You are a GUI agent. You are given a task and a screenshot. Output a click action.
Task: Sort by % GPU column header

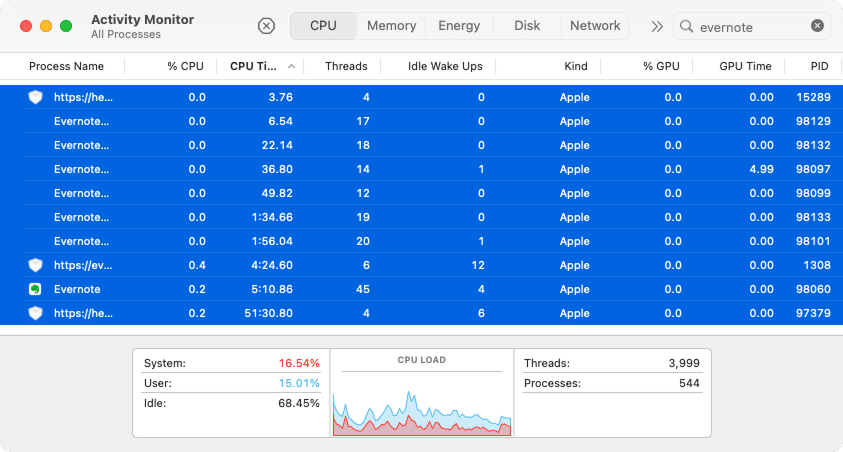(x=661, y=66)
